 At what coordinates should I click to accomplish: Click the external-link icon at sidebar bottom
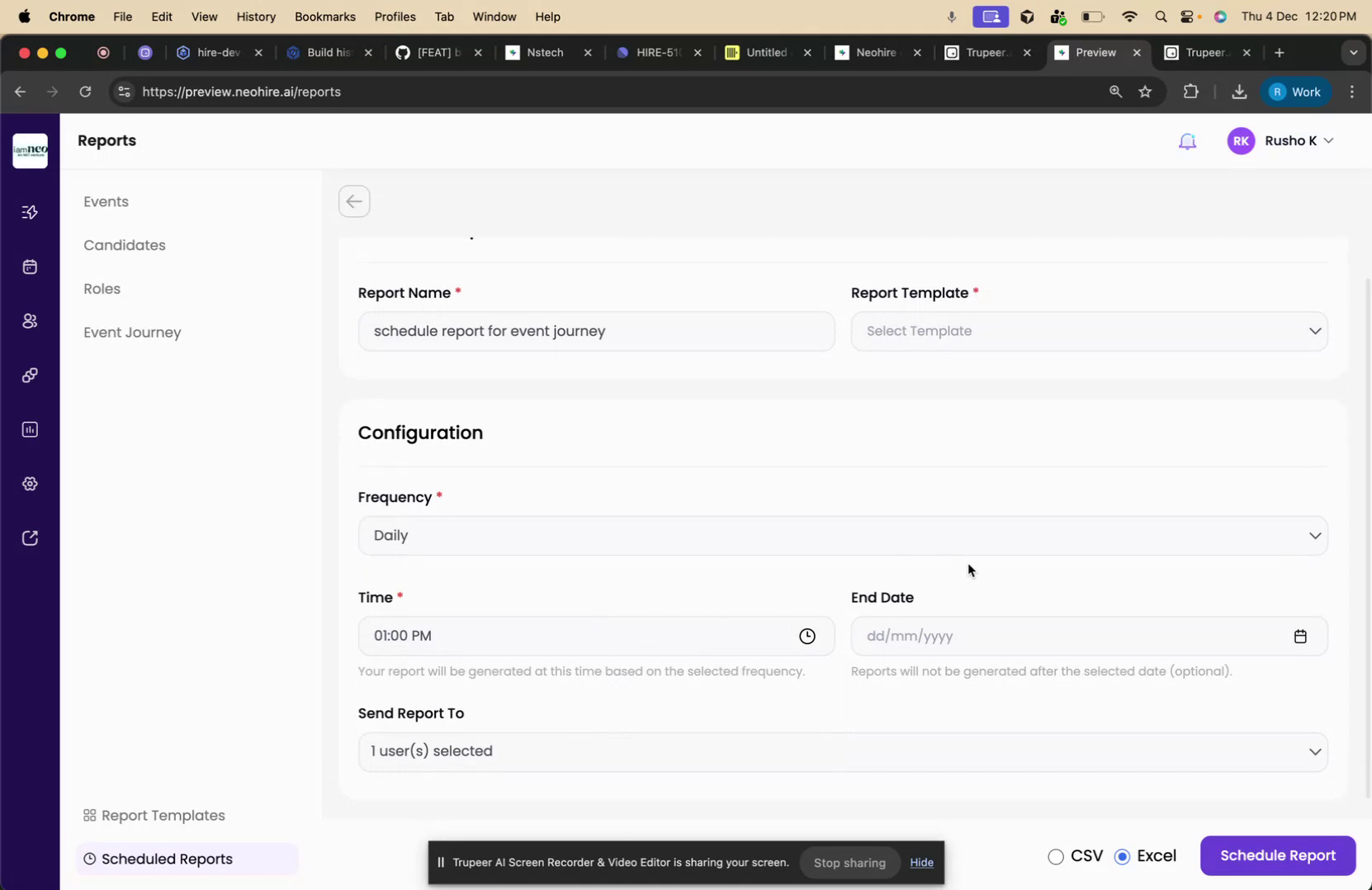30,537
